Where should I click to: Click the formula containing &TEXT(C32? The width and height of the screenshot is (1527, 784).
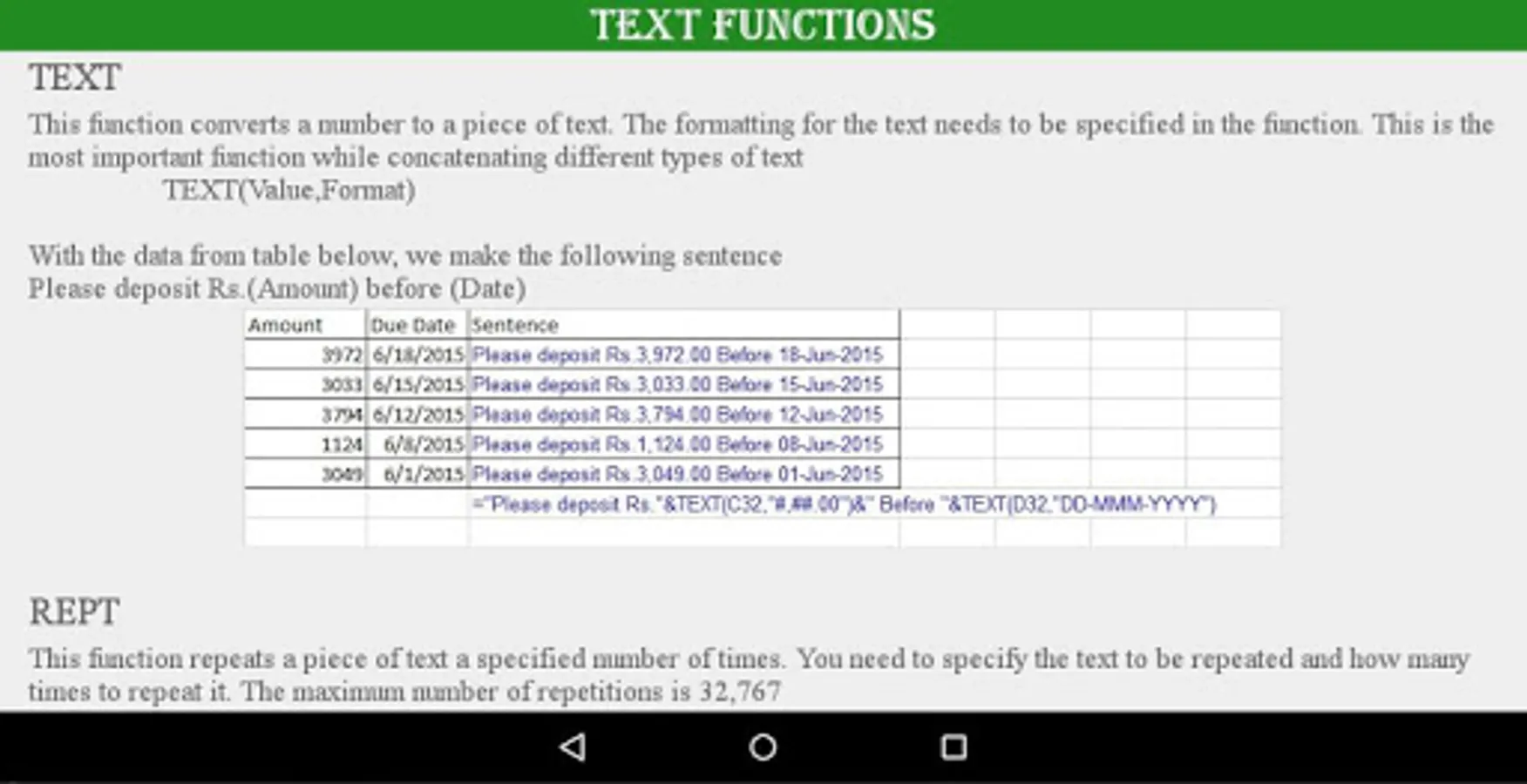844,504
